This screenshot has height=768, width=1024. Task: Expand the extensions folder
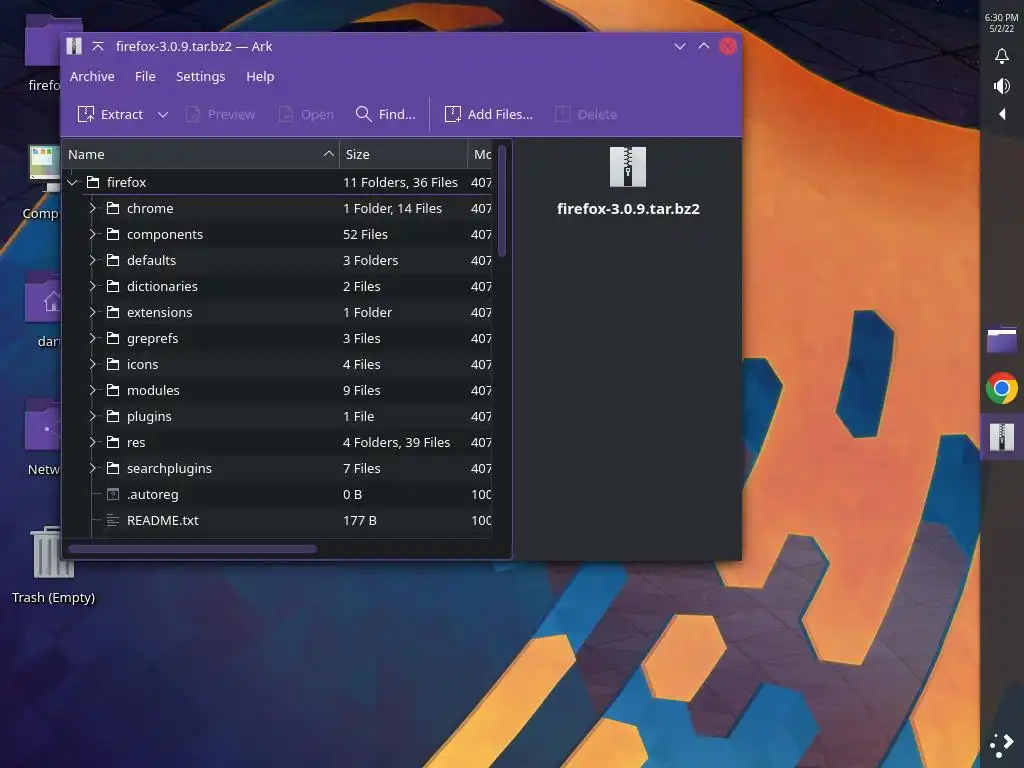(x=93, y=312)
